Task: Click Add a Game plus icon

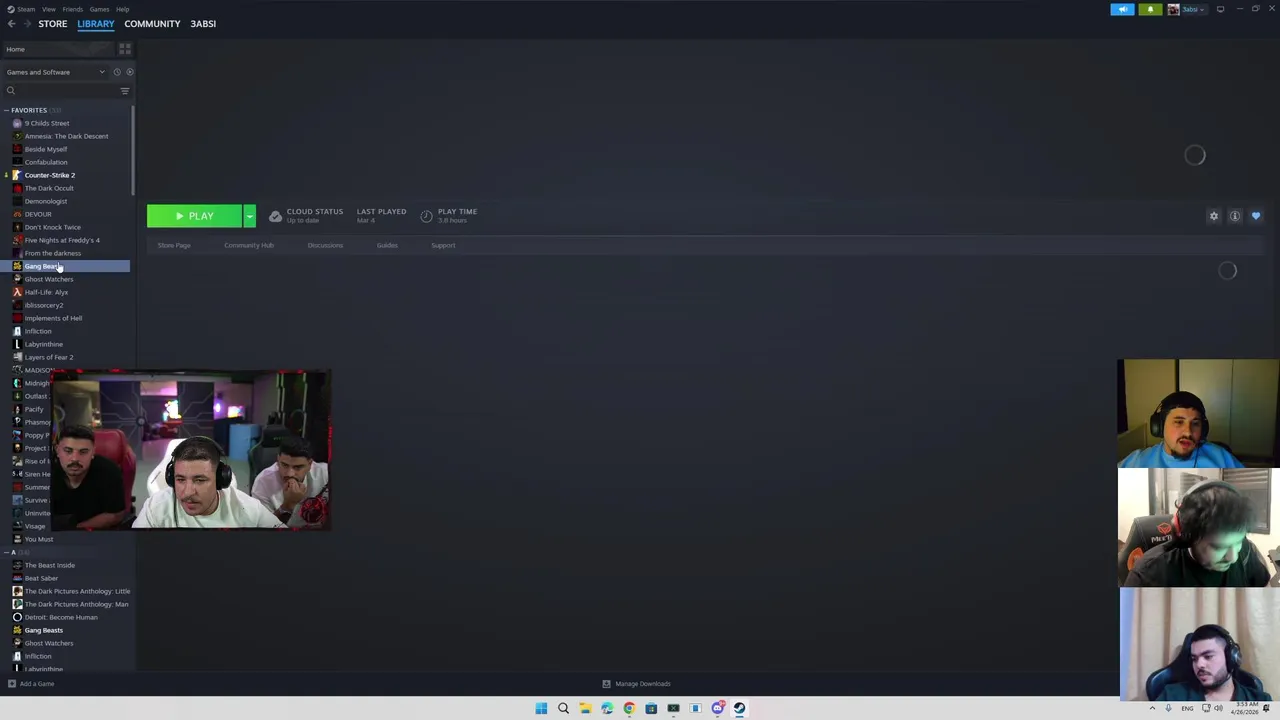Action: [11, 684]
